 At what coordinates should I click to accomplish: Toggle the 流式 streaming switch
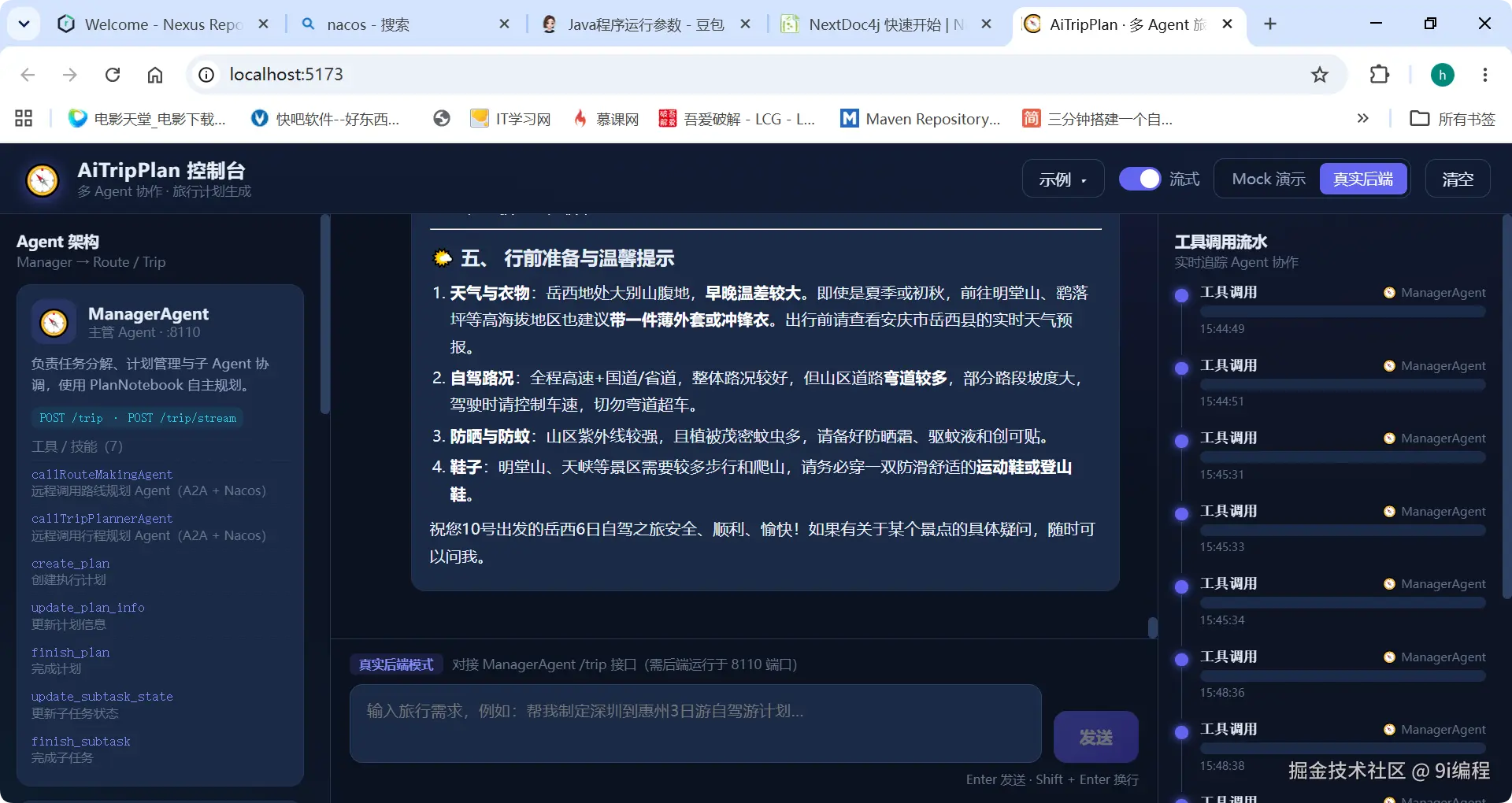point(1140,179)
